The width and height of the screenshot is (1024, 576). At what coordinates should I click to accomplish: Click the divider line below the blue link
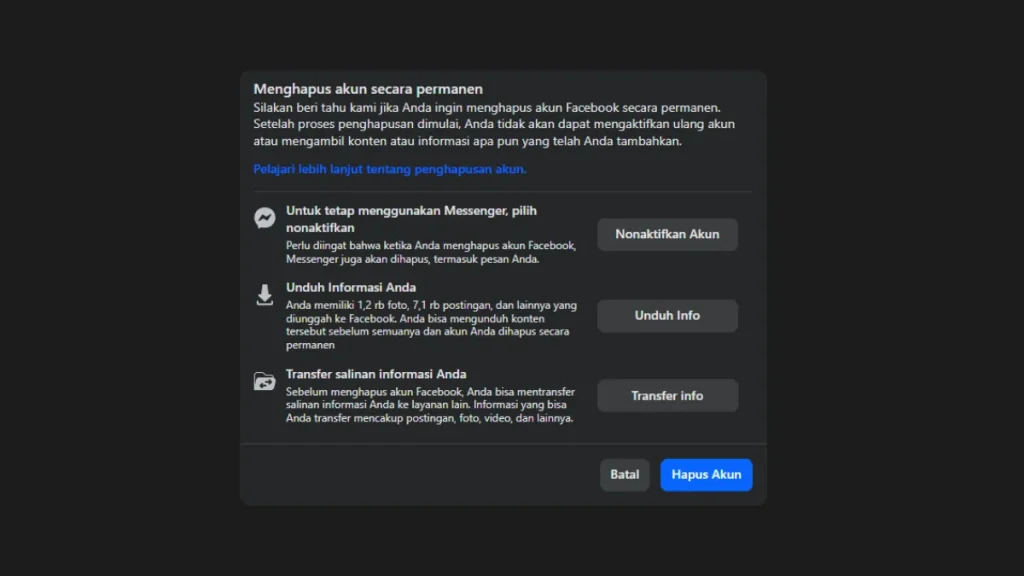[502, 191]
